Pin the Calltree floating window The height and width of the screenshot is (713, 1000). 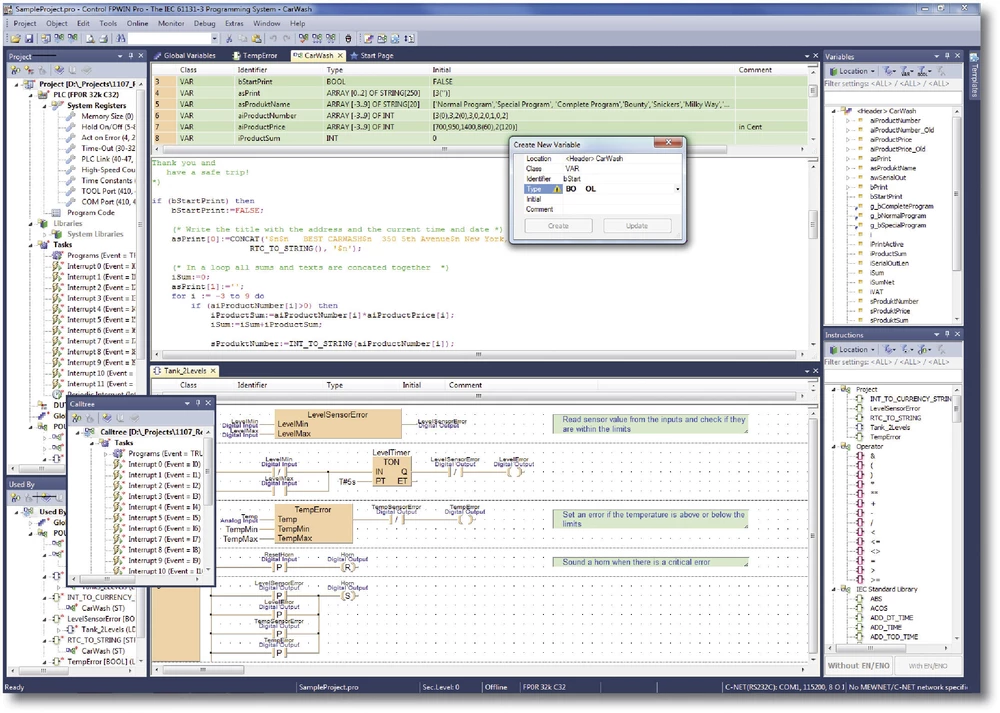tap(196, 403)
